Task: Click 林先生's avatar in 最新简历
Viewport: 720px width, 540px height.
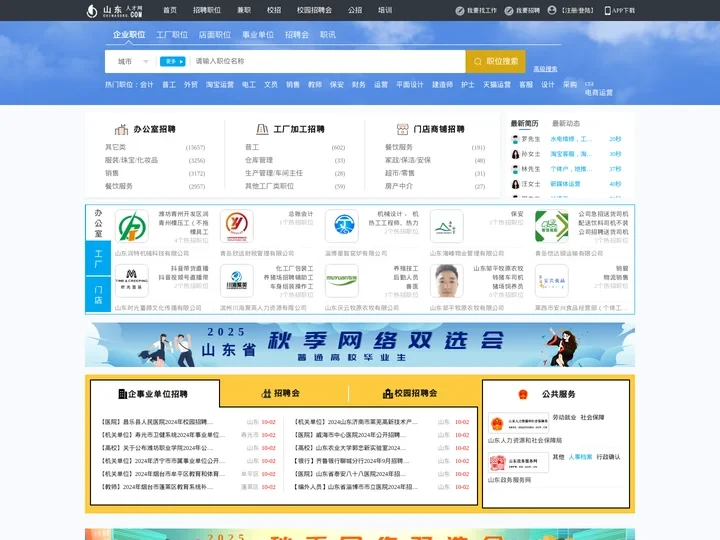Action: (x=515, y=169)
